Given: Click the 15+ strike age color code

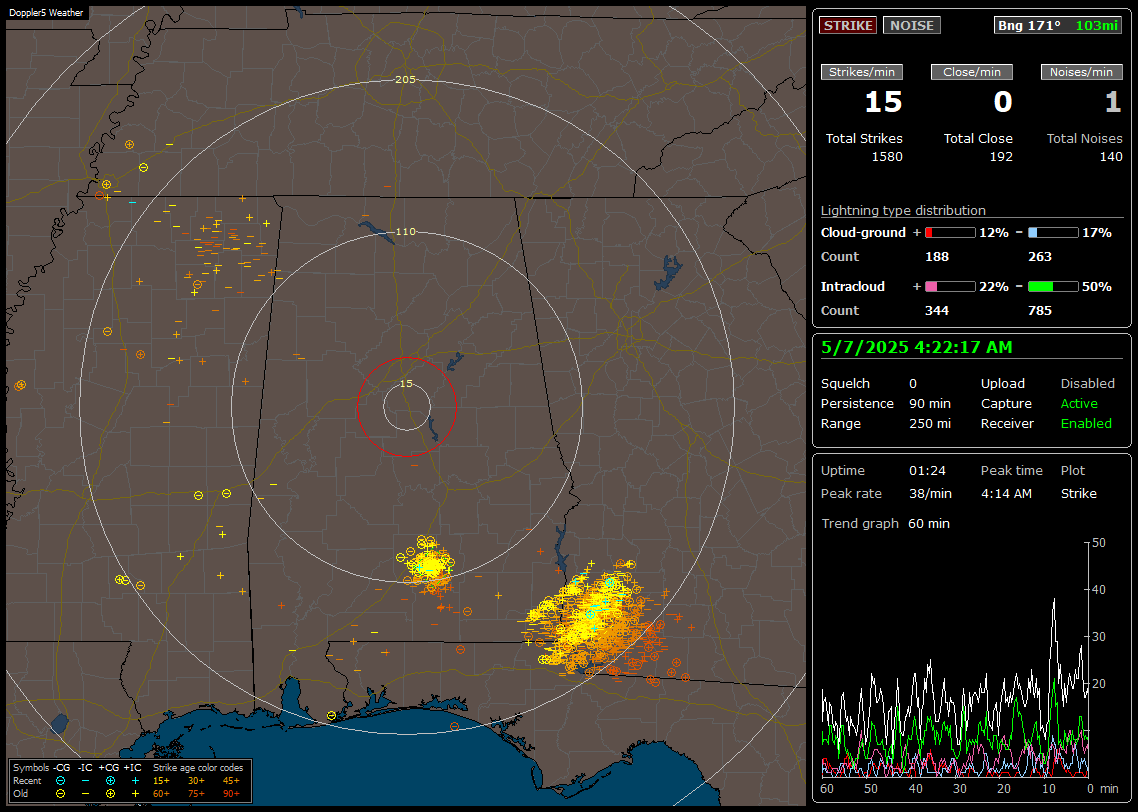Looking at the screenshot, I should (x=161, y=781).
